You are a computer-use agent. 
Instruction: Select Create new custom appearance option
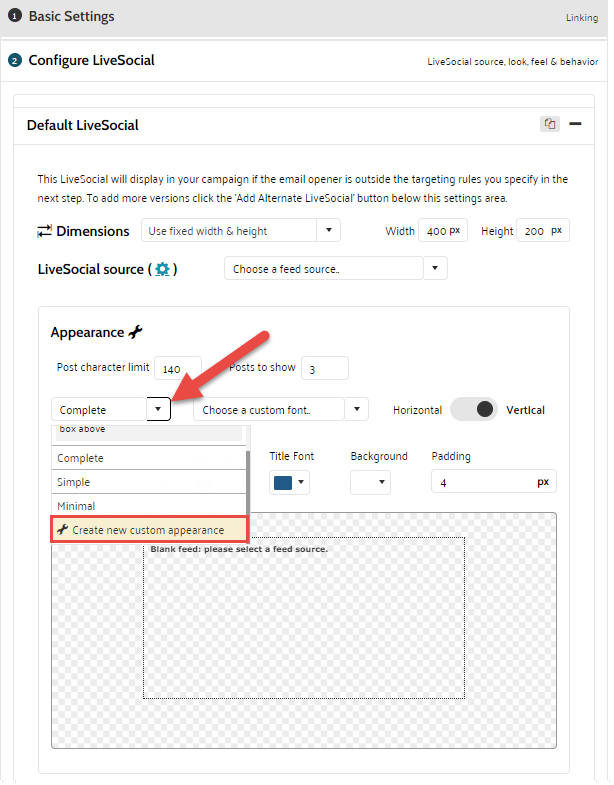tap(149, 529)
